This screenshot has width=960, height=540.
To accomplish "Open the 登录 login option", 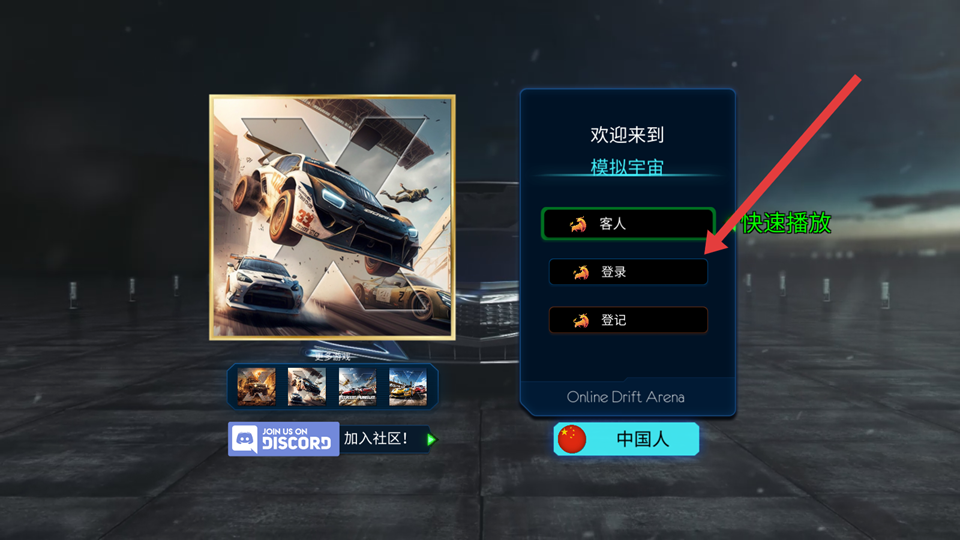I will (628, 272).
